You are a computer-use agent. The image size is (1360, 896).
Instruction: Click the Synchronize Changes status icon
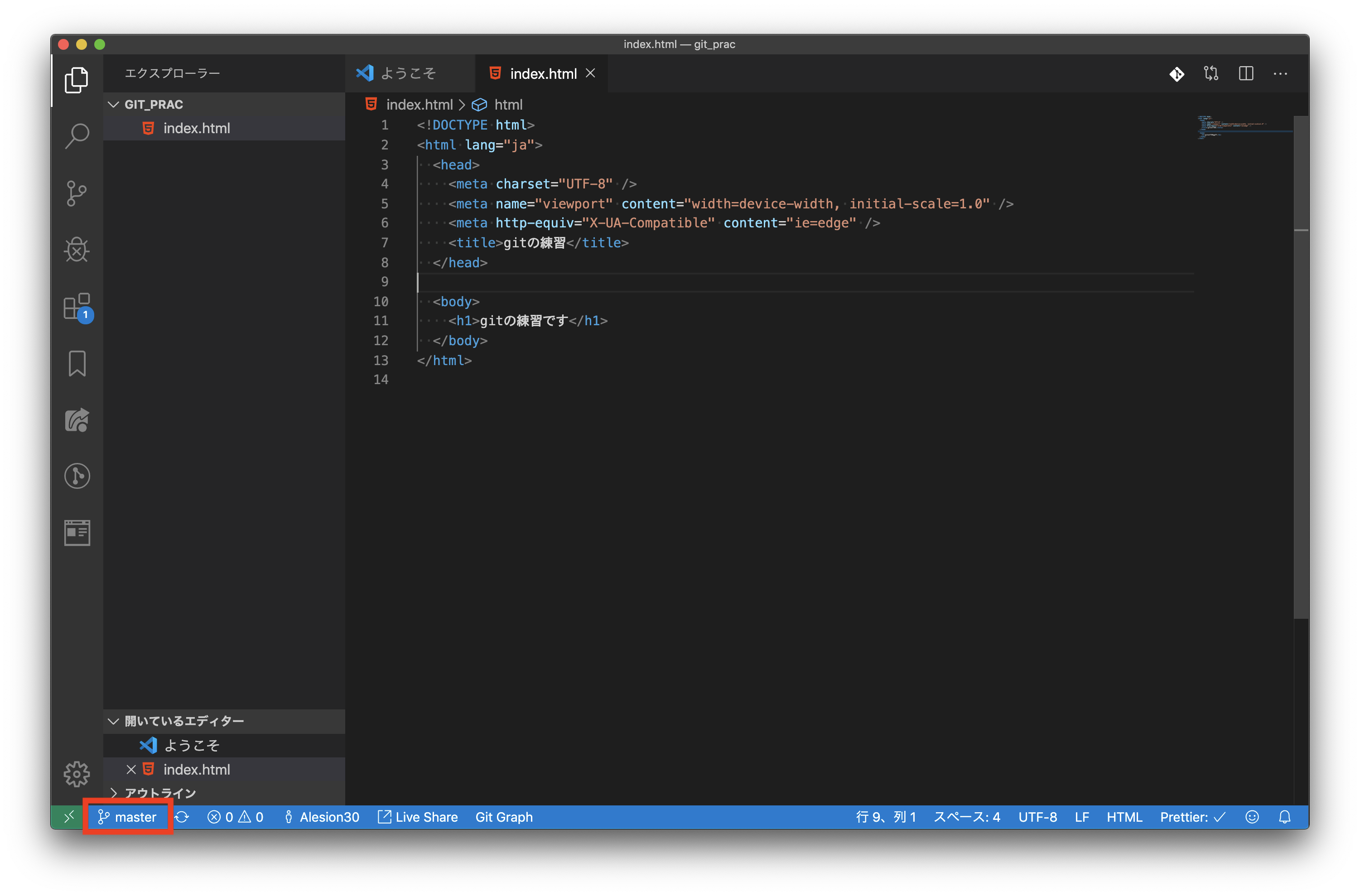[x=182, y=817]
